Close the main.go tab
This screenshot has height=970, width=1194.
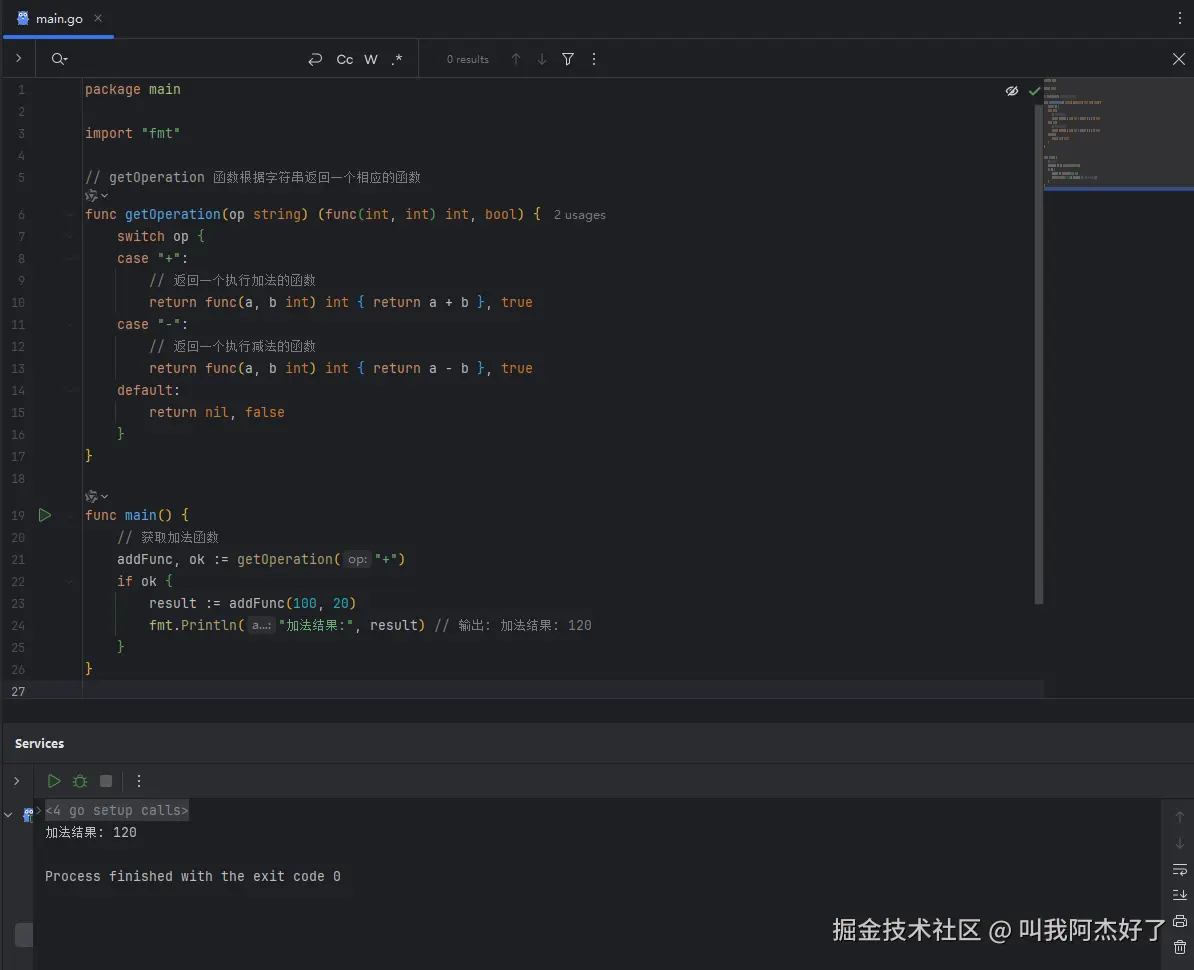tap(98, 18)
